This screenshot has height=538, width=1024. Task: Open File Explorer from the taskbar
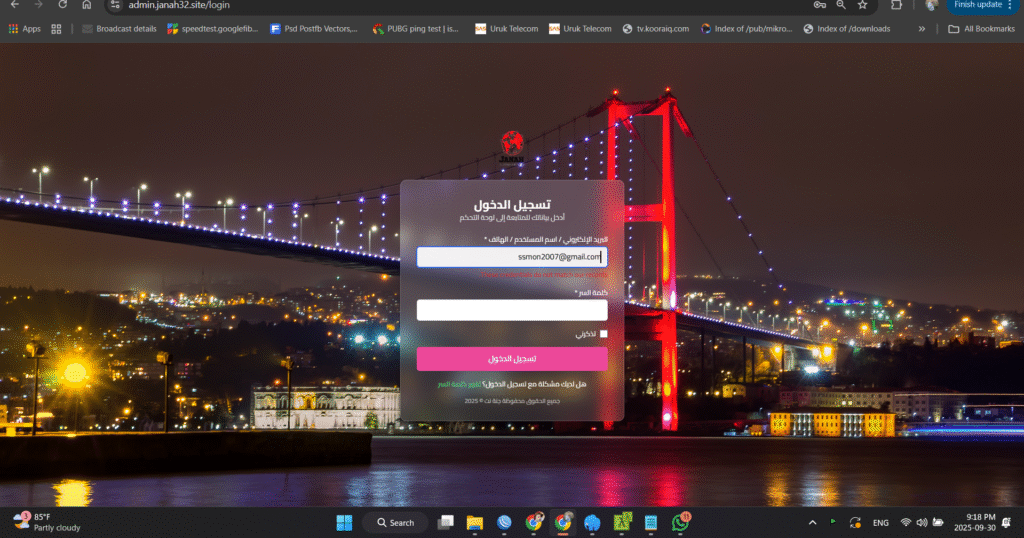coord(475,522)
